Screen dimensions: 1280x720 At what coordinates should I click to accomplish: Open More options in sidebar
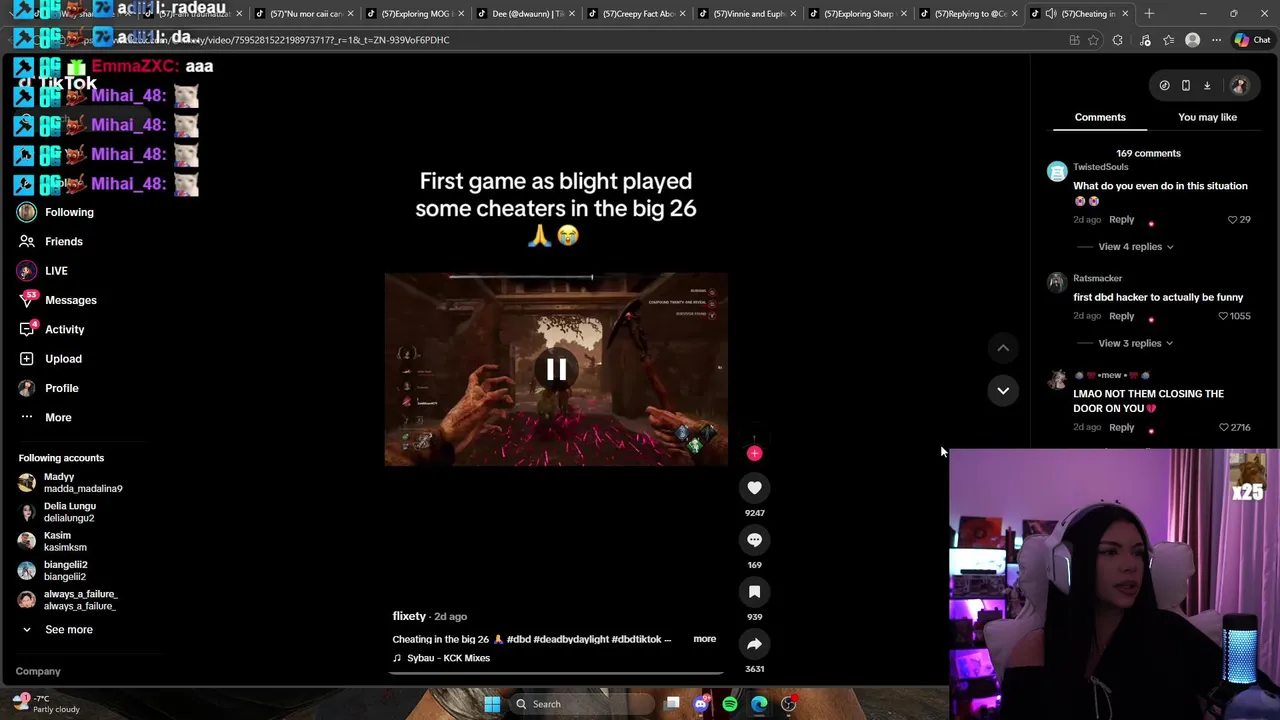coord(46,417)
